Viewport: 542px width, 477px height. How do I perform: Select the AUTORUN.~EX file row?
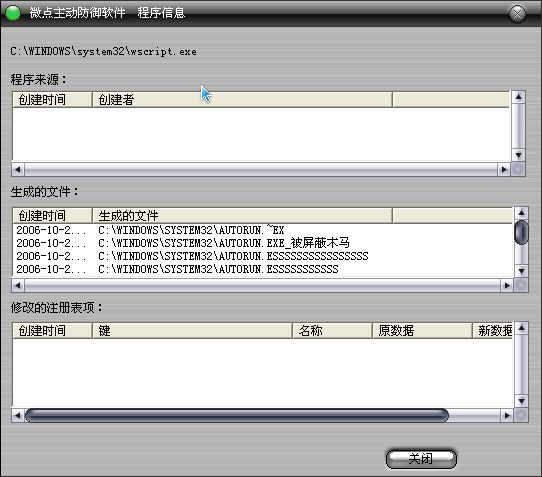263,230
